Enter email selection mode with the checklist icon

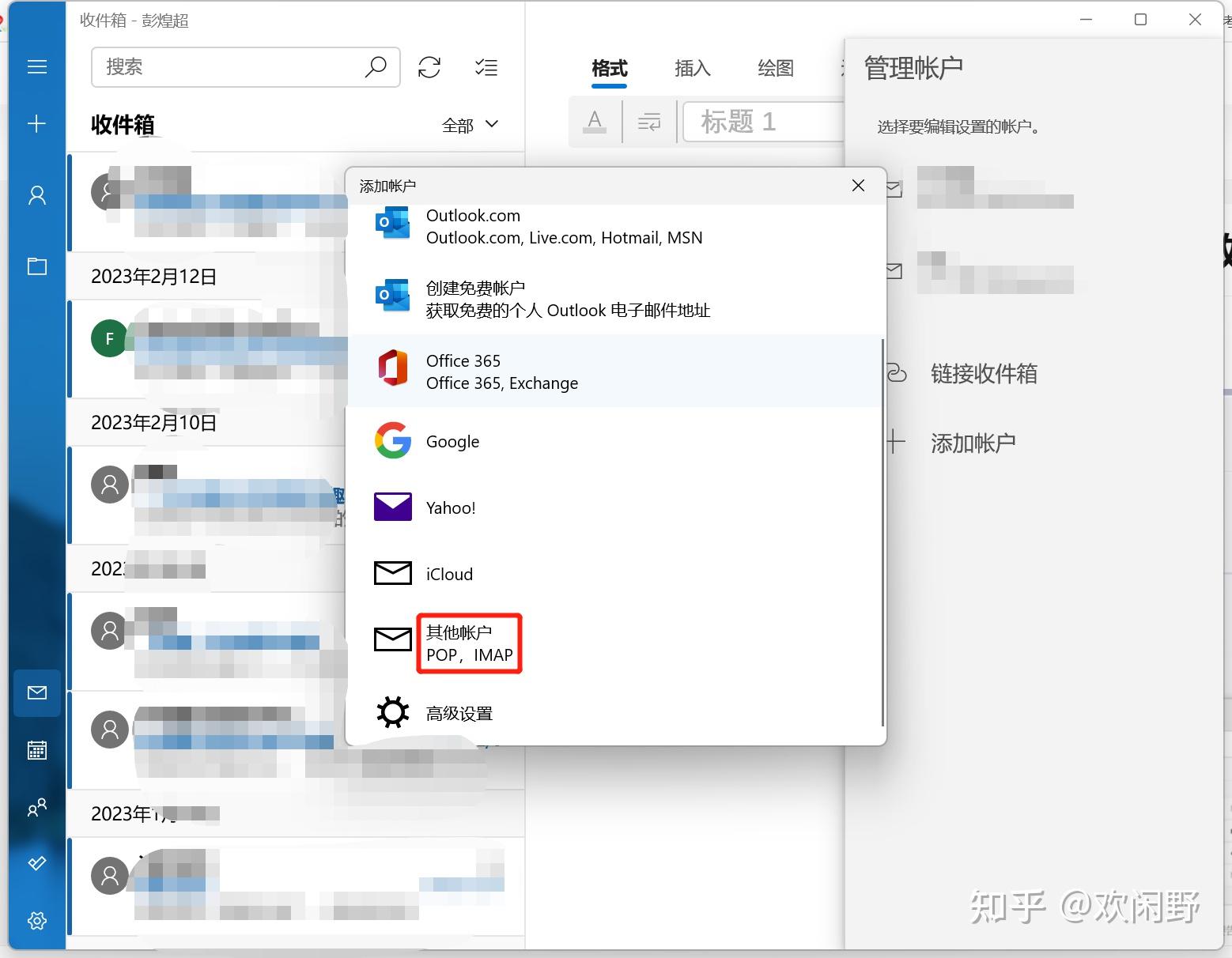click(x=486, y=67)
